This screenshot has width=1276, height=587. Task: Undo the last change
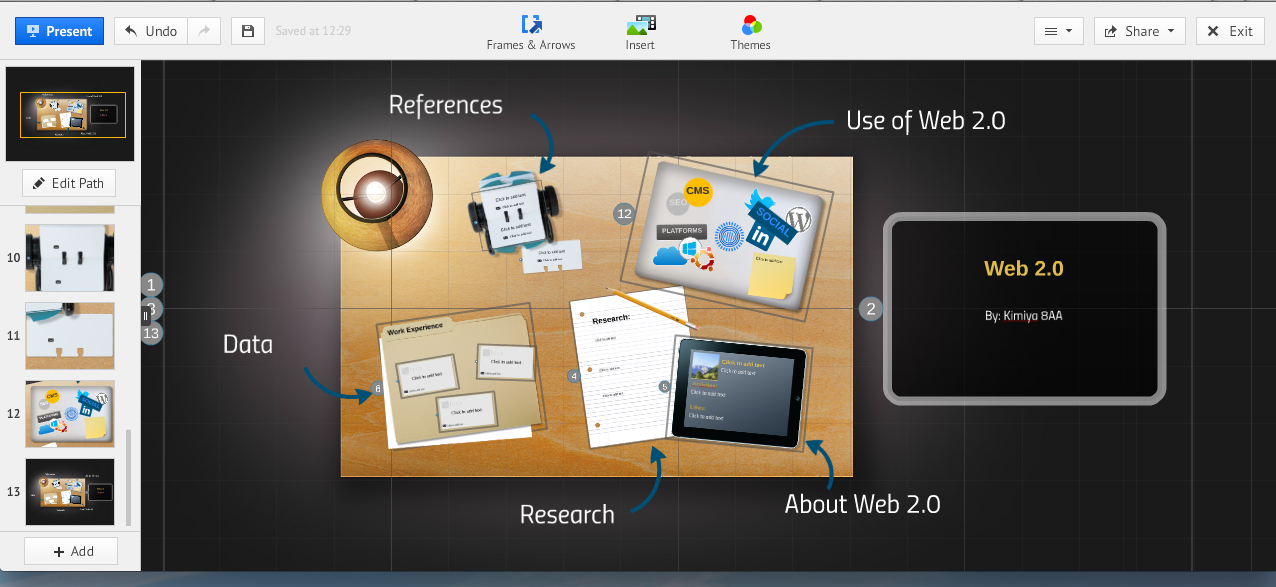click(x=150, y=31)
